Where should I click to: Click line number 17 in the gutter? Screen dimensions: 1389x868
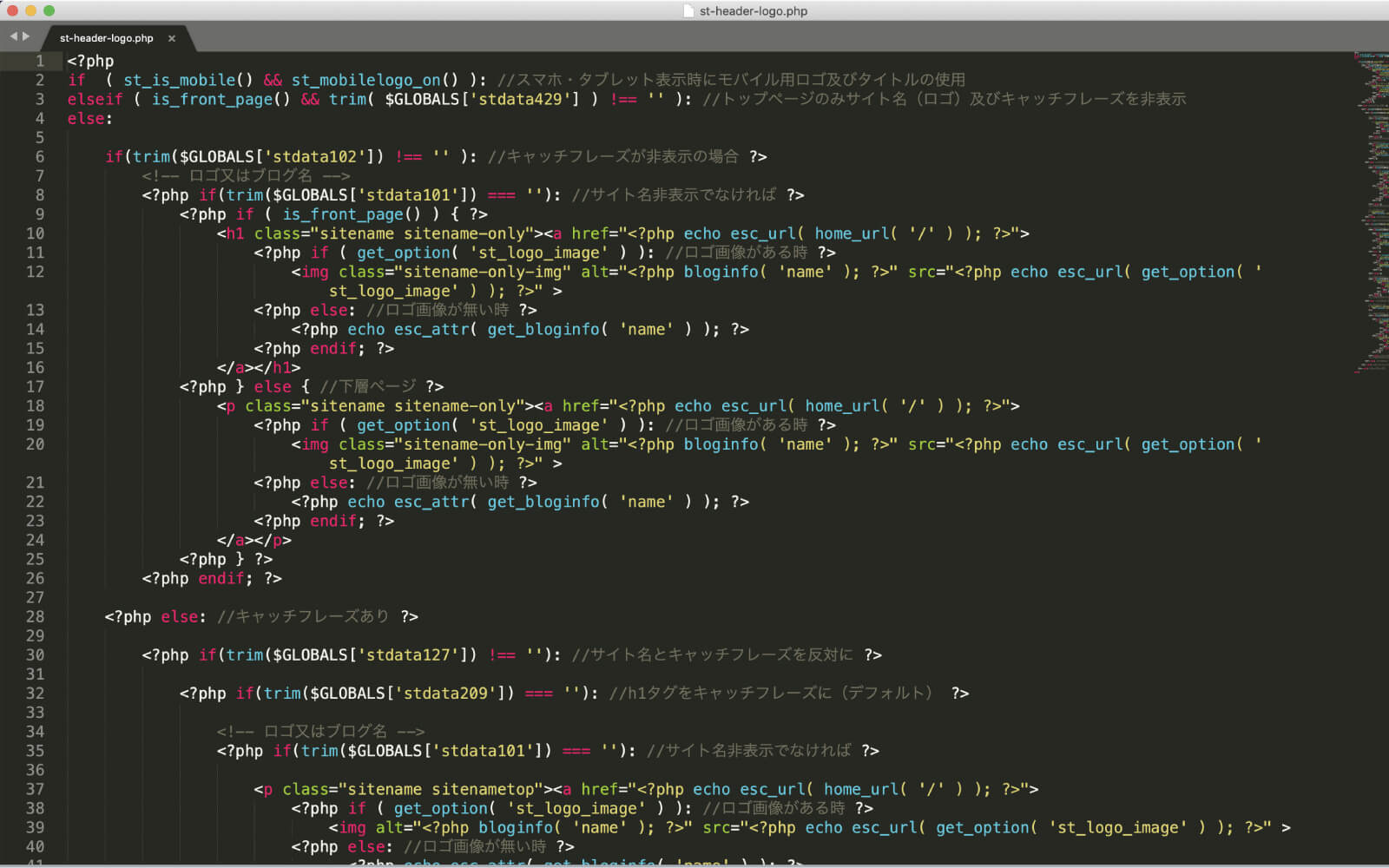click(x=35, y=386)
